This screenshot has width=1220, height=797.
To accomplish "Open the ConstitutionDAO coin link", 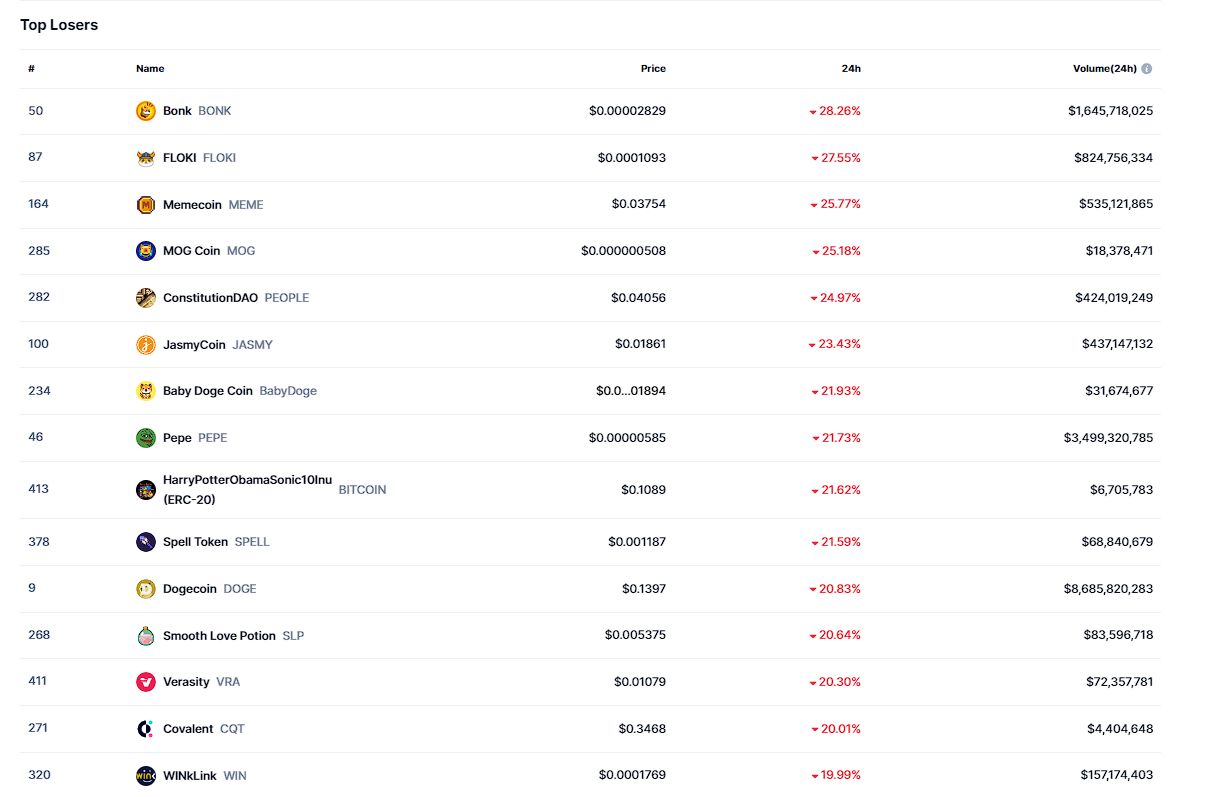I will (x=210, y=298).
